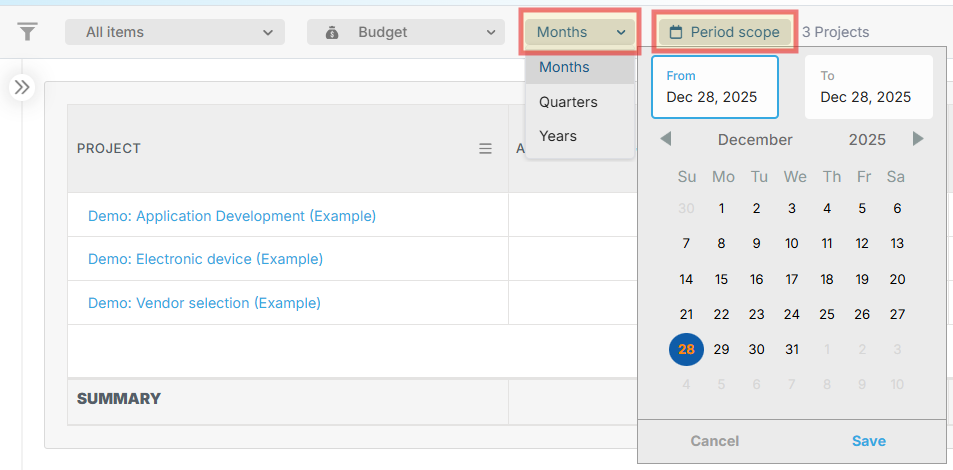The height and width of the screenshot is (470, 953).
Task: Click the PROJECT column header
Action: (287, 148)
